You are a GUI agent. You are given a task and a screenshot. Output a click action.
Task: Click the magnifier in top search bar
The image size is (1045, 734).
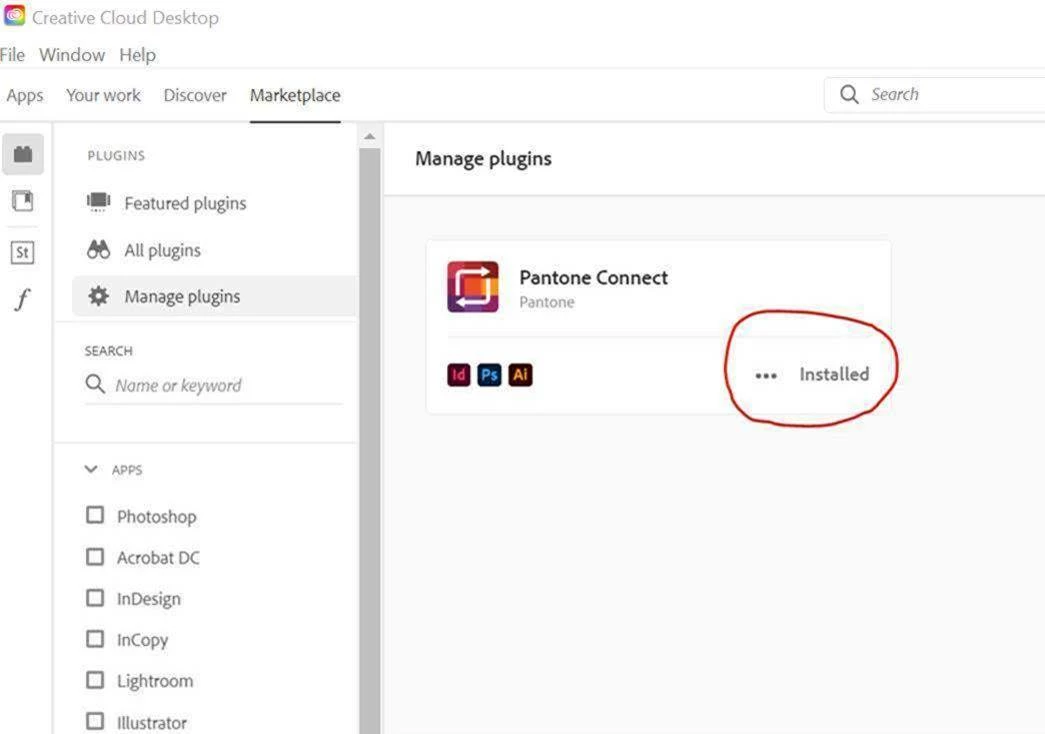click(x=849, y=95)
